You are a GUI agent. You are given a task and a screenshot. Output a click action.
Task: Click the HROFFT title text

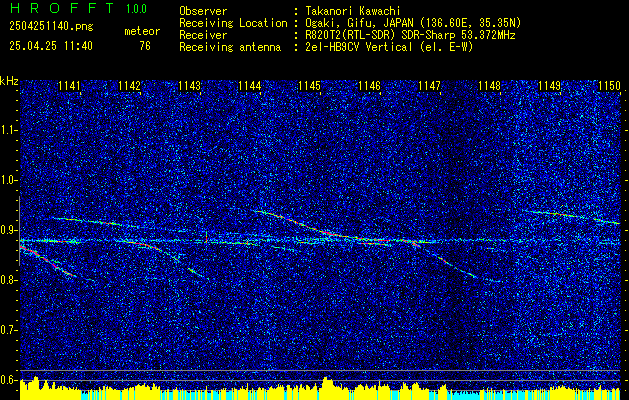click(63, 8)
